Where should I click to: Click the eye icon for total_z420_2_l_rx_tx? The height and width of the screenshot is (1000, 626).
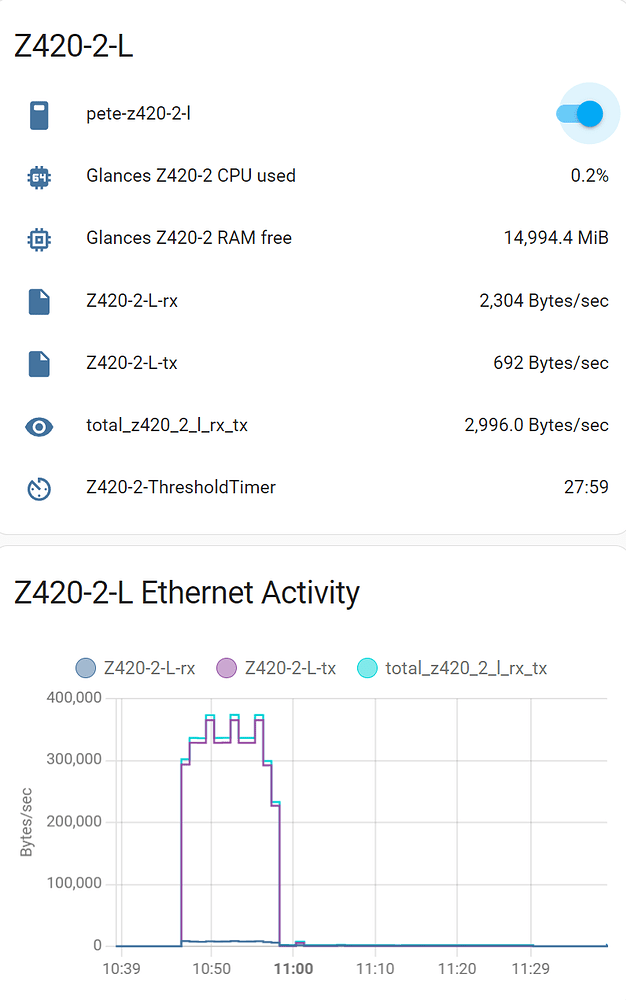click(39, 427)
